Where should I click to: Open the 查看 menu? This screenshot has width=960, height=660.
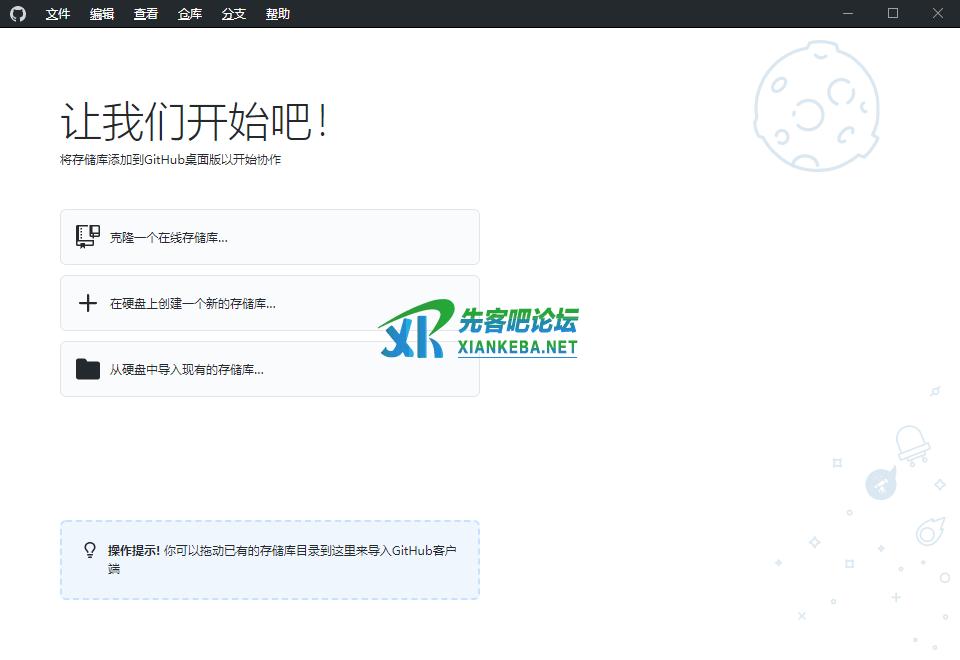pos(146,14)
